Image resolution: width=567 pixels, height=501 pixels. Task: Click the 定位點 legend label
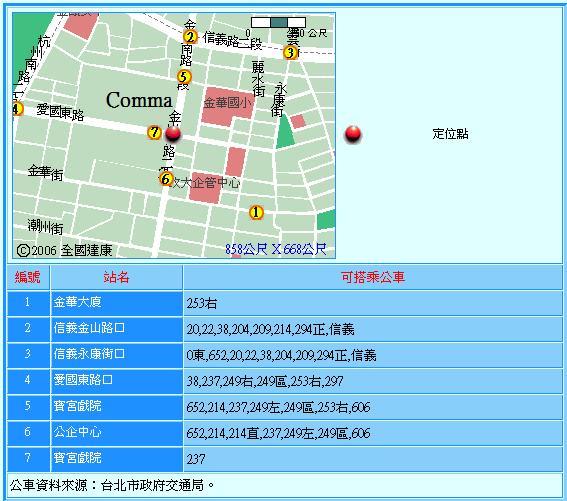tap(450, 134)
